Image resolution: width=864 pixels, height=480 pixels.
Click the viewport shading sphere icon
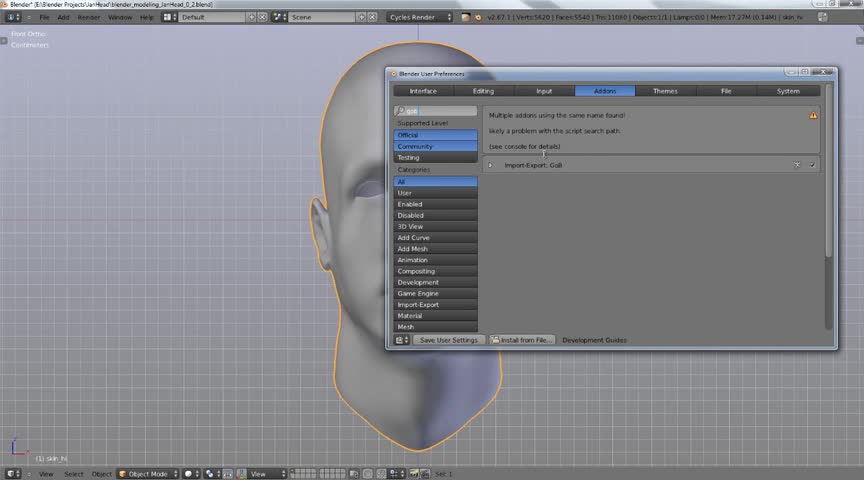click(189, 474)
